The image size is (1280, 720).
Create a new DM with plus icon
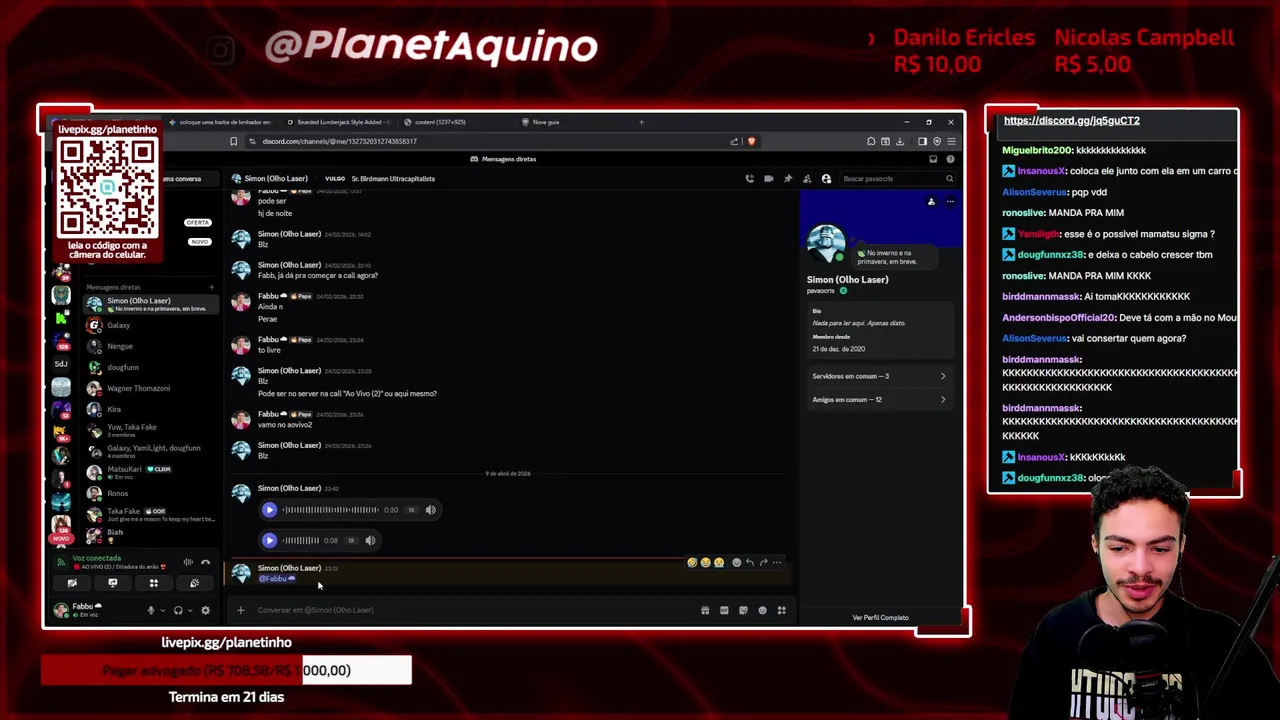[211, 287]
